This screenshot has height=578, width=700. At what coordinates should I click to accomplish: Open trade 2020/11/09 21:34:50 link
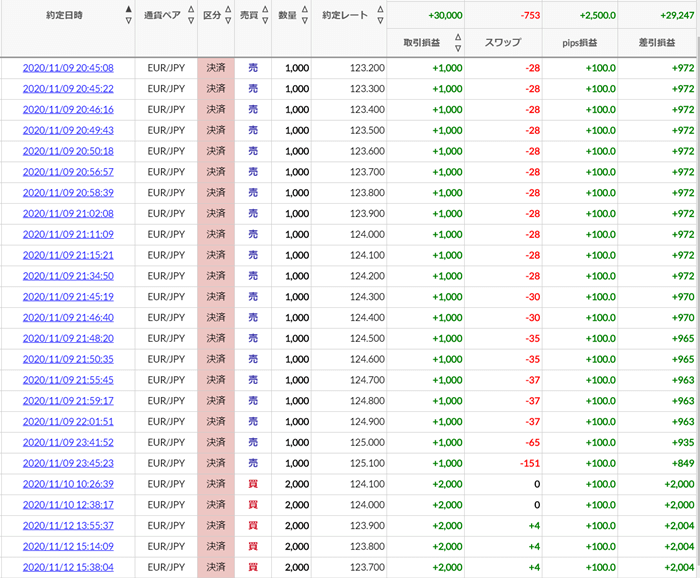pos(68,276)
